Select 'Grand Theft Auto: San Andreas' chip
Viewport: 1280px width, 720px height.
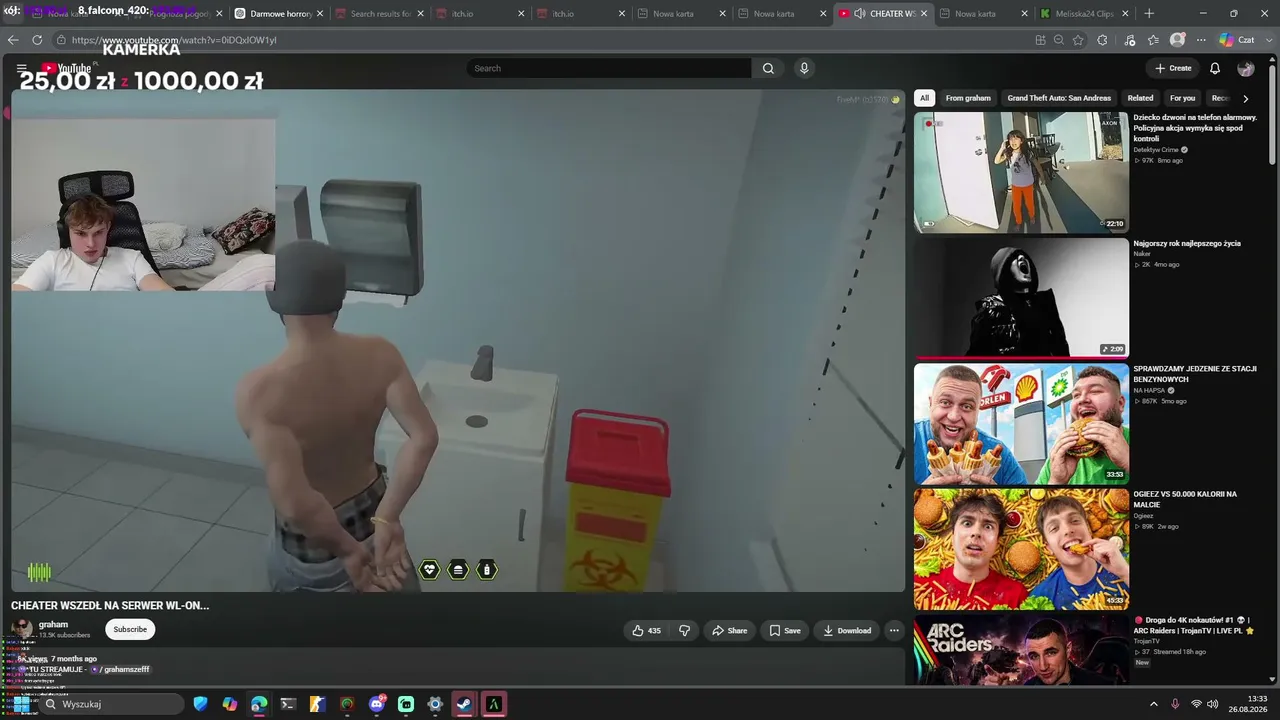(1059, 98)
